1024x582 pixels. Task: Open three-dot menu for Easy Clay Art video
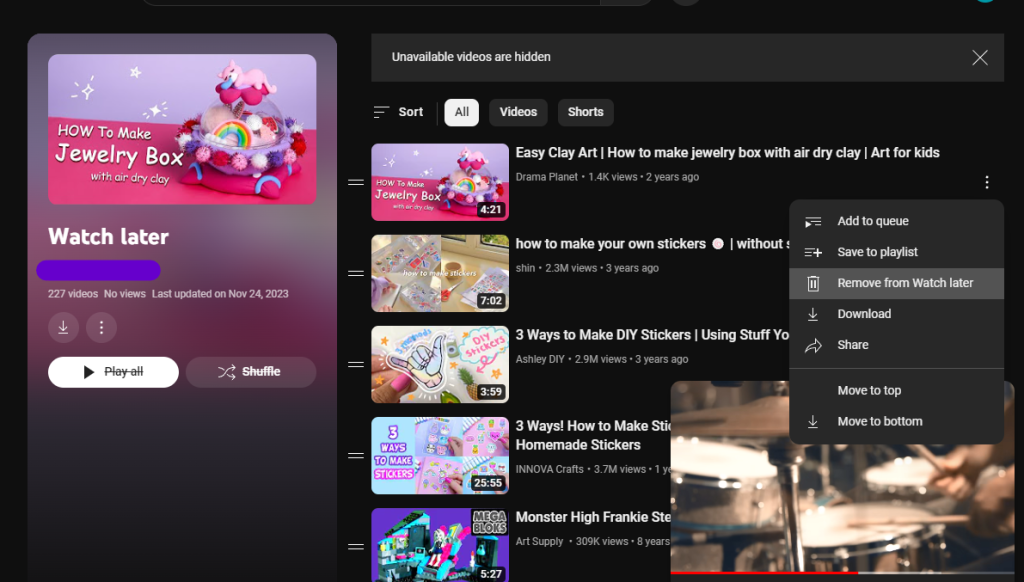pos(986,182)
